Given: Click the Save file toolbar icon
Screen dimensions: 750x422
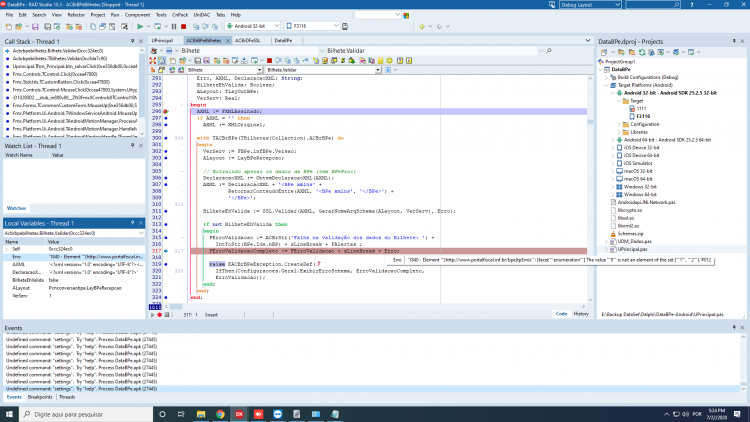Looking at the screenshot, I should 35,26.
